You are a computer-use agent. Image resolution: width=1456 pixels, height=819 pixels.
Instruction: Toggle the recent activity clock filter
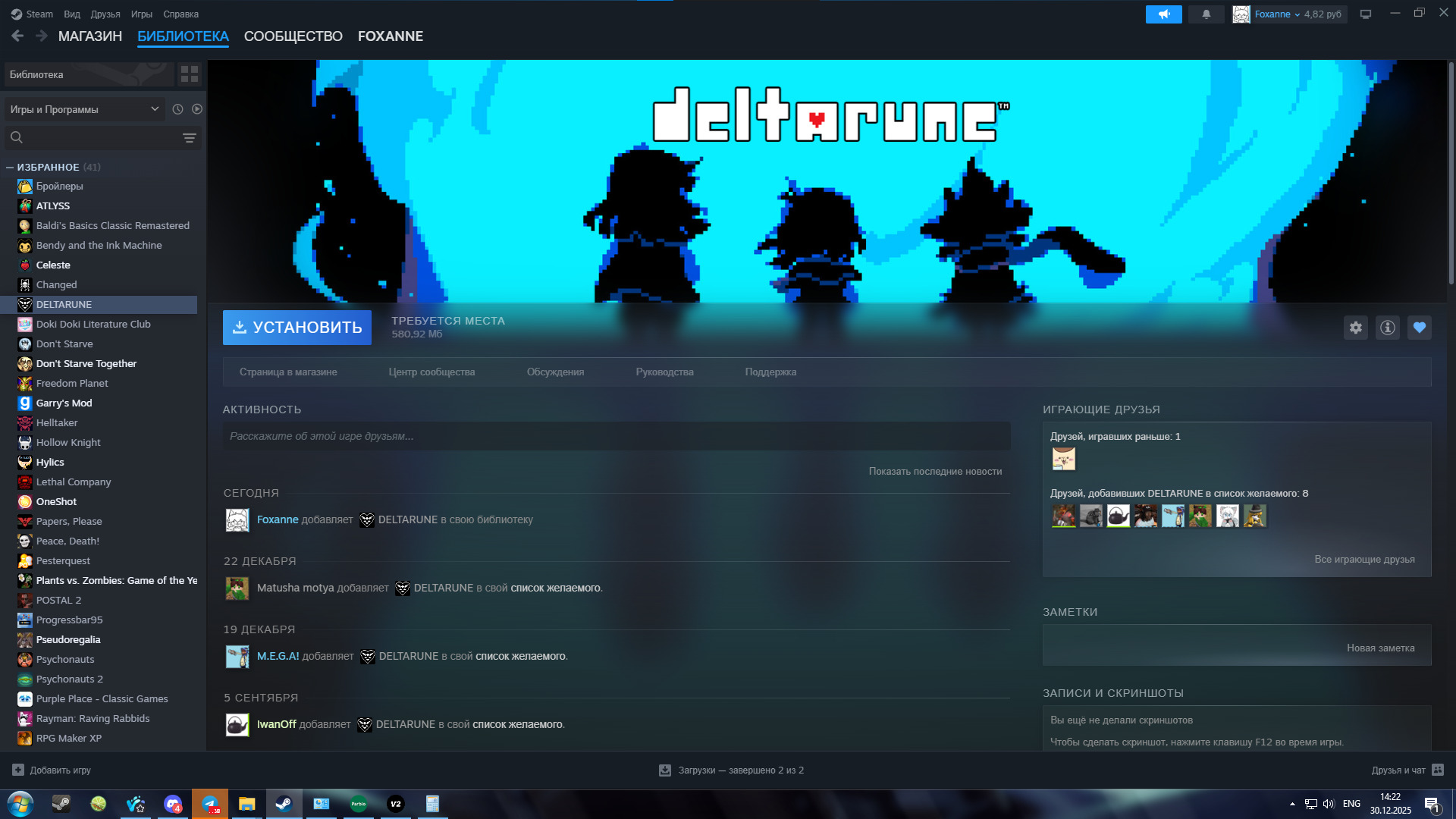177,109
